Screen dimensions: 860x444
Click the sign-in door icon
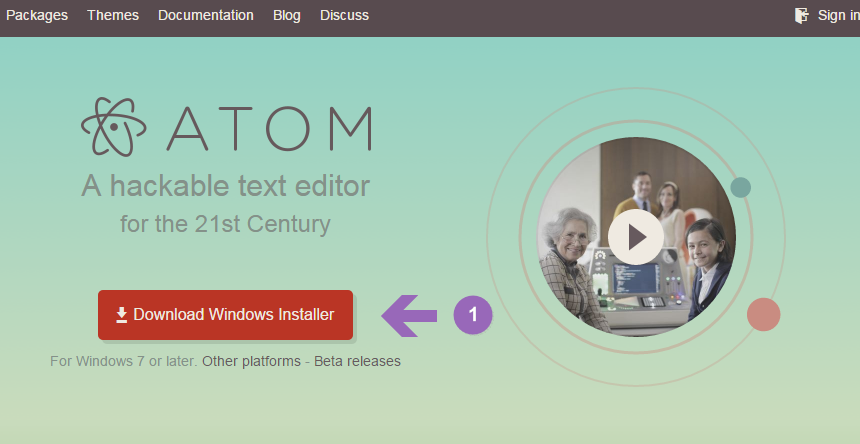pos(801,15)
